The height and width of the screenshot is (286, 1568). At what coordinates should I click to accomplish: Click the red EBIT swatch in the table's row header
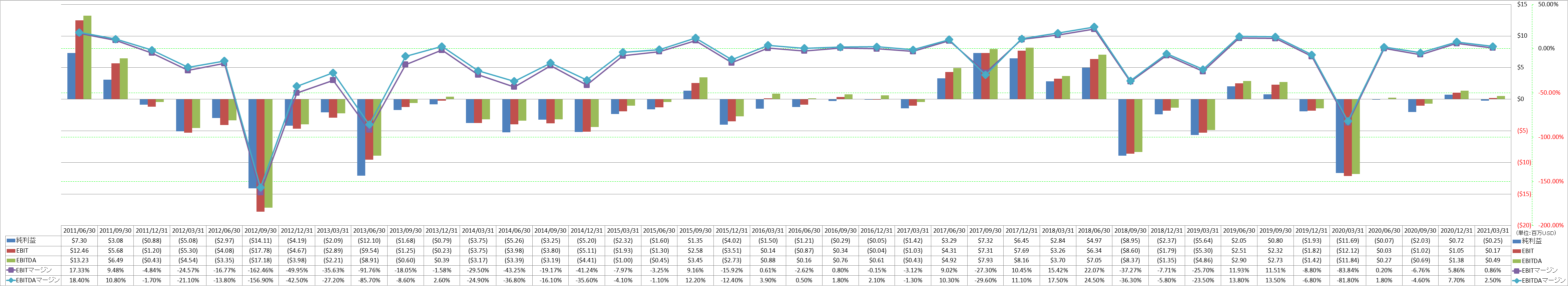pyautogui.click(x=11, y=251)
